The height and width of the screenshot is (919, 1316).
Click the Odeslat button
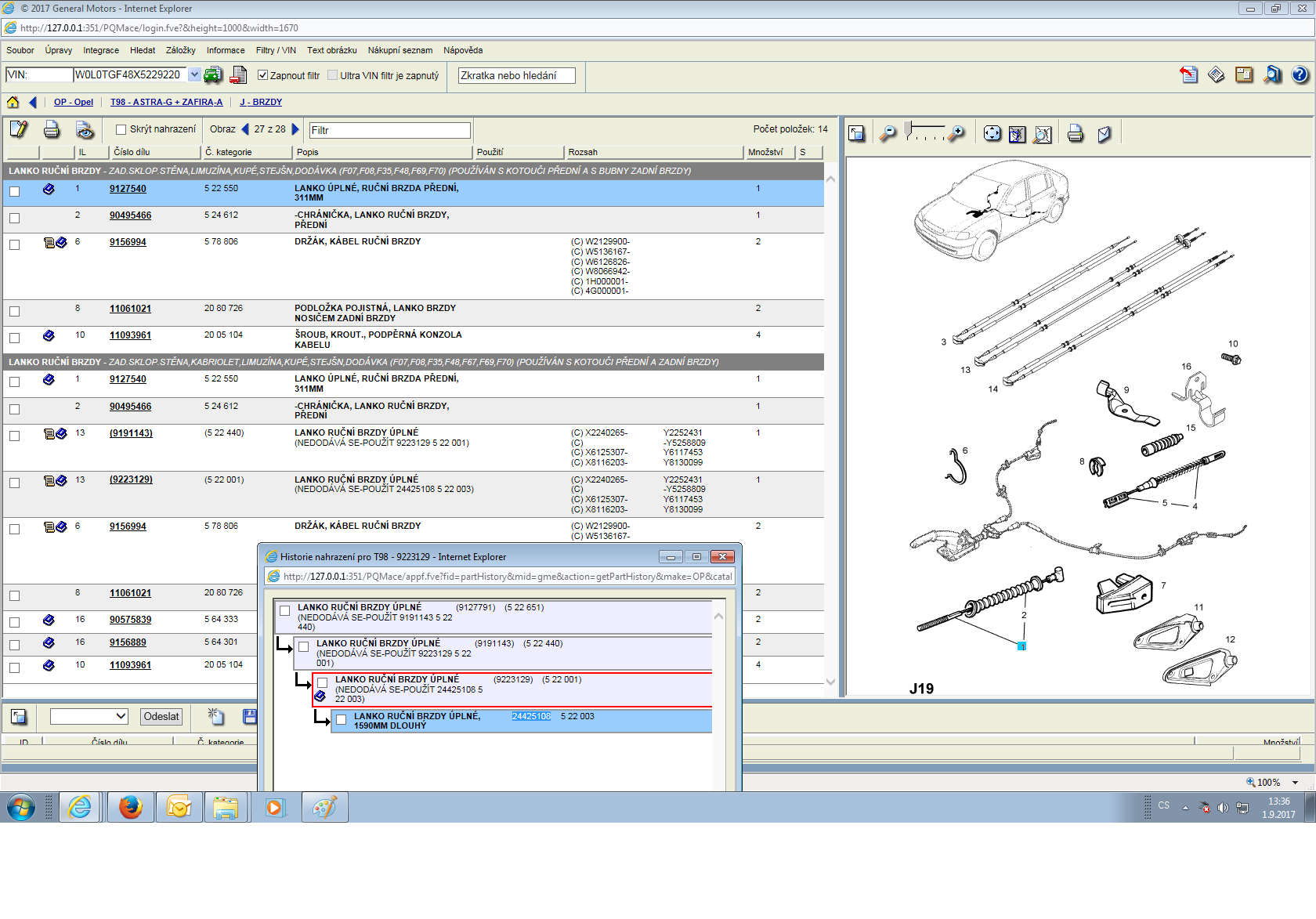pyautogui.click(x=161, y=716)
